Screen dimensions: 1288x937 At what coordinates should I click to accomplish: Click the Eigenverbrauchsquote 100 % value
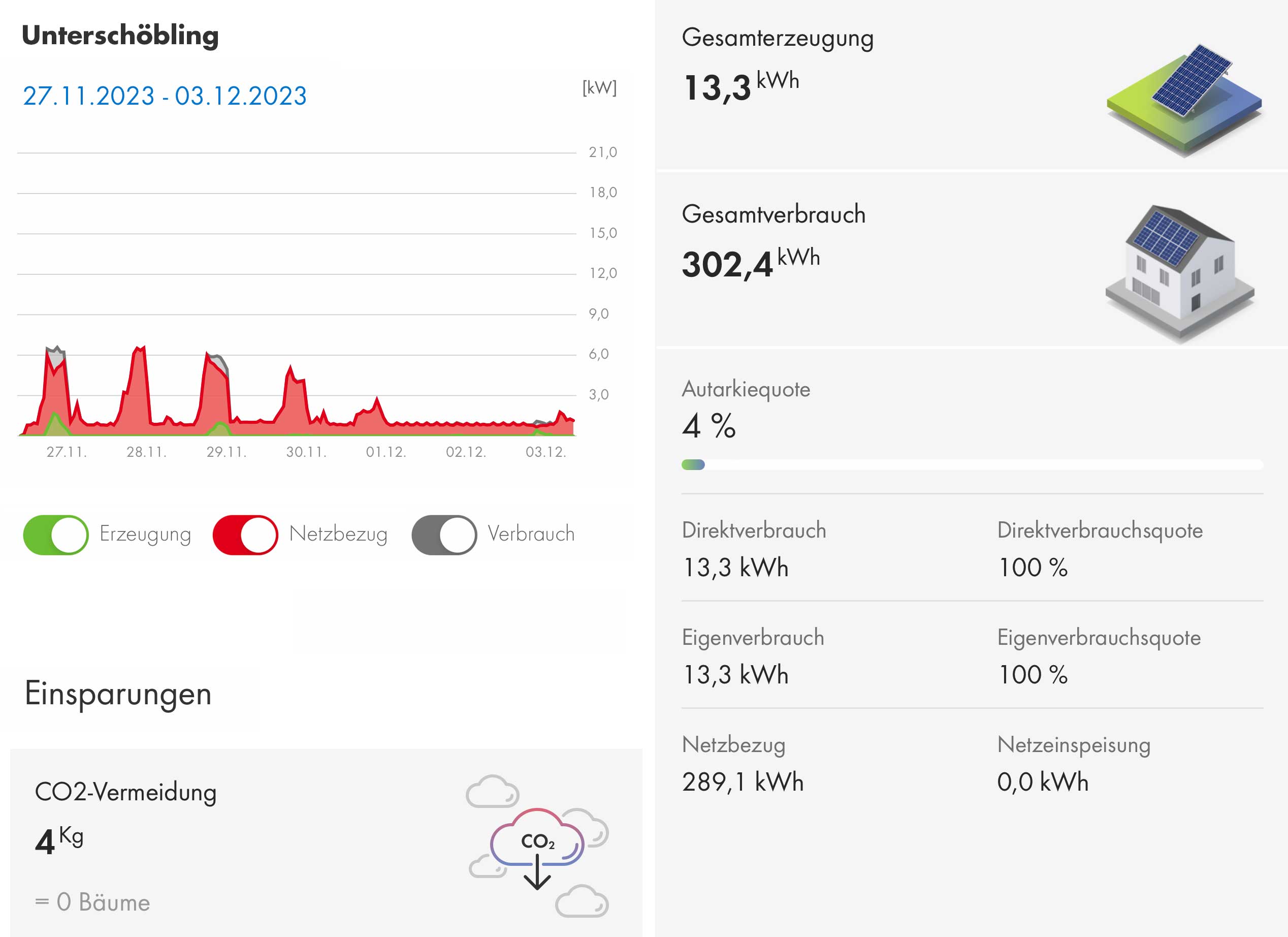point(1033,674)
